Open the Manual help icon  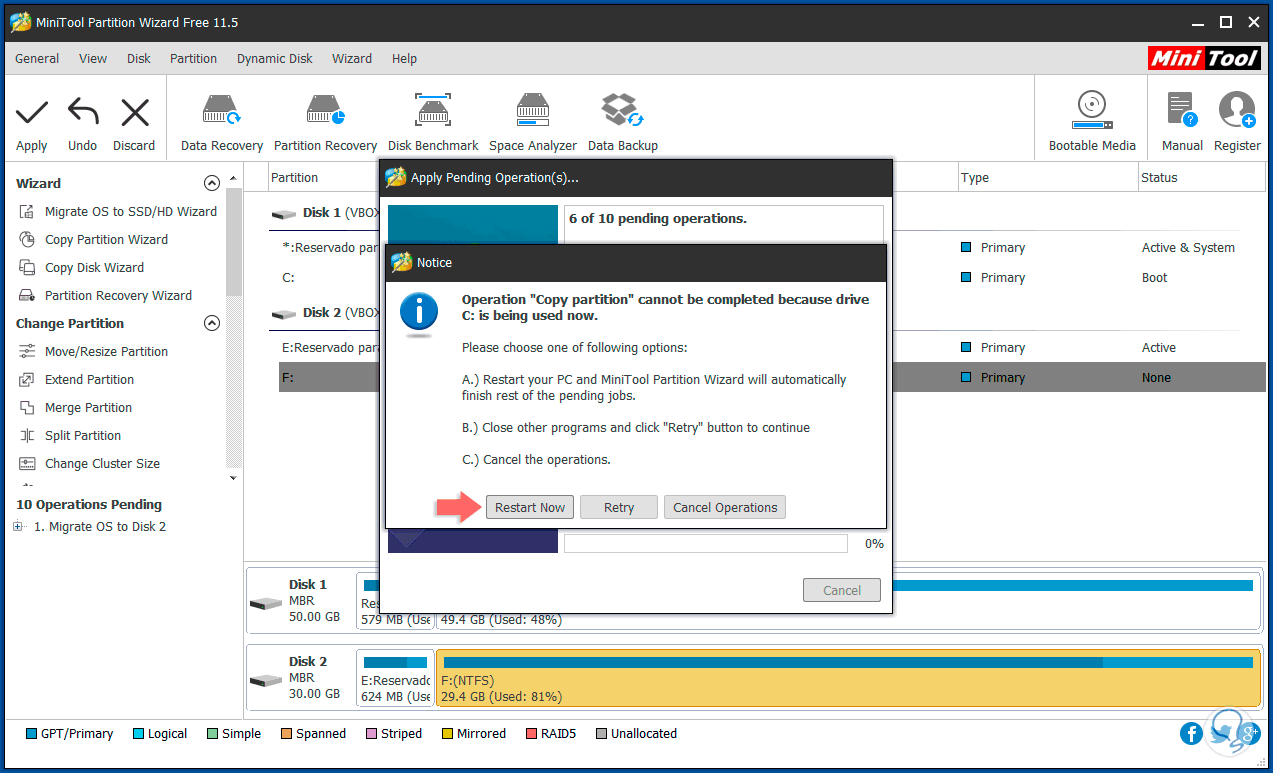(1182, 110)
